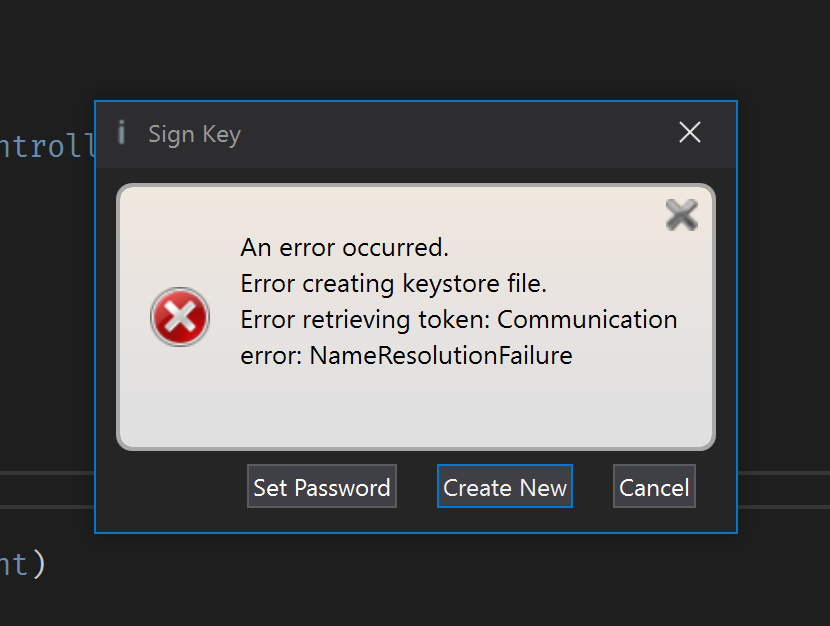Viewport: 830px width, 626px height.
Task: Click the "Error retrieving token" text
Action: pyautogui.click(x=365, y=319)
